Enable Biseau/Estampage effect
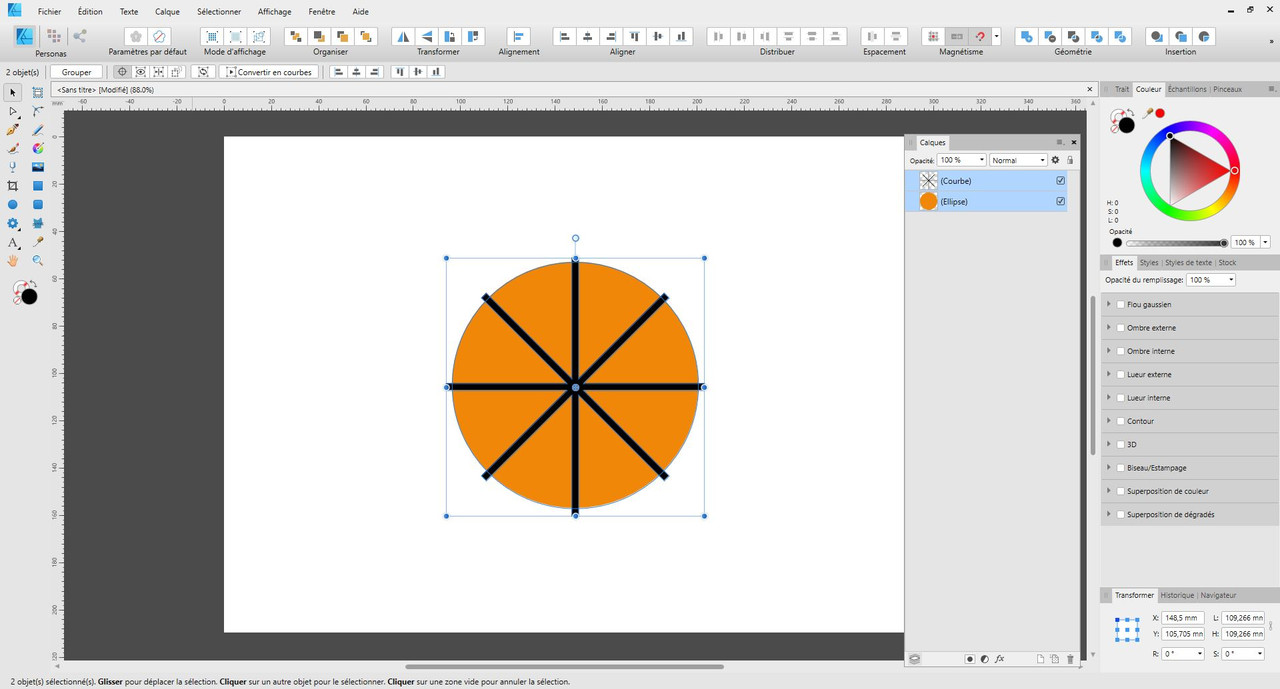This screenshot has width=1280, height=689. [1120, 468]
